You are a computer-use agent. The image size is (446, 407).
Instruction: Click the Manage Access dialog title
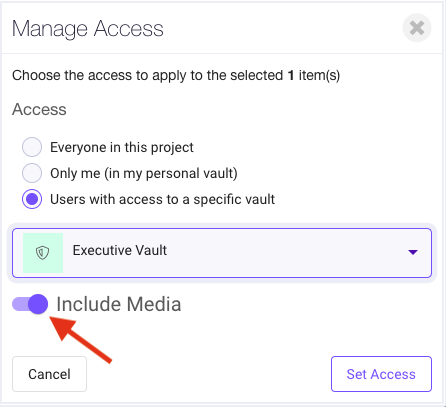click(x=88, y=29)
